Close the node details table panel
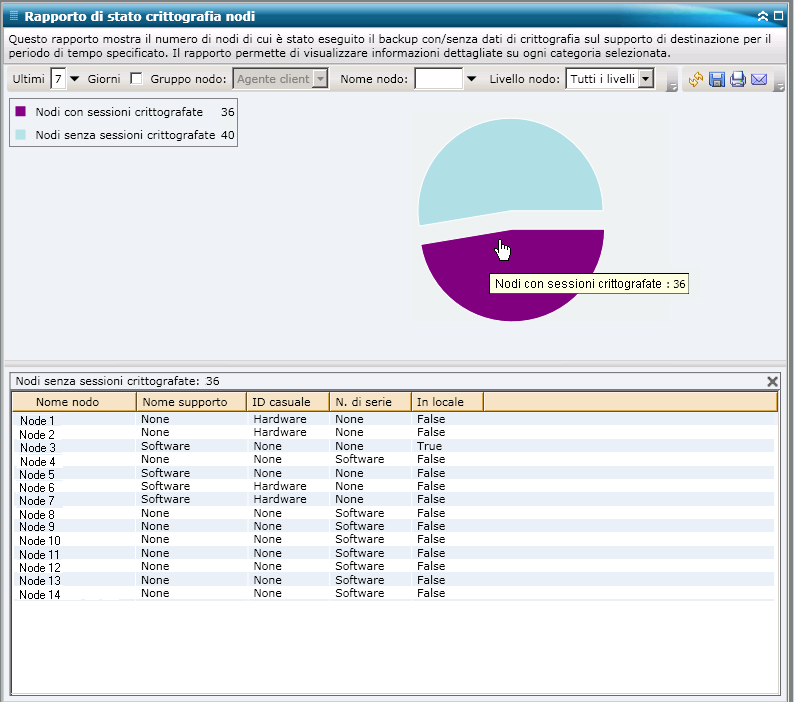 pos(772,381)
